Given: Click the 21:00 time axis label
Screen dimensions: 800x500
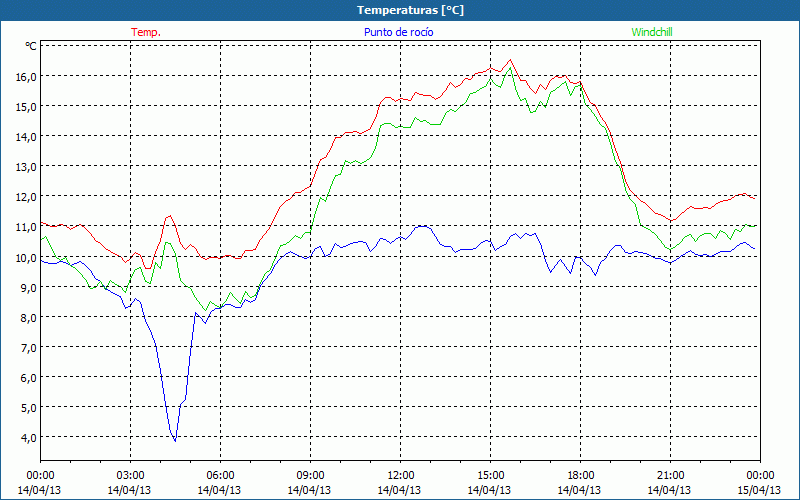Looking at the screenshot, I should click(x=670, y=476).
